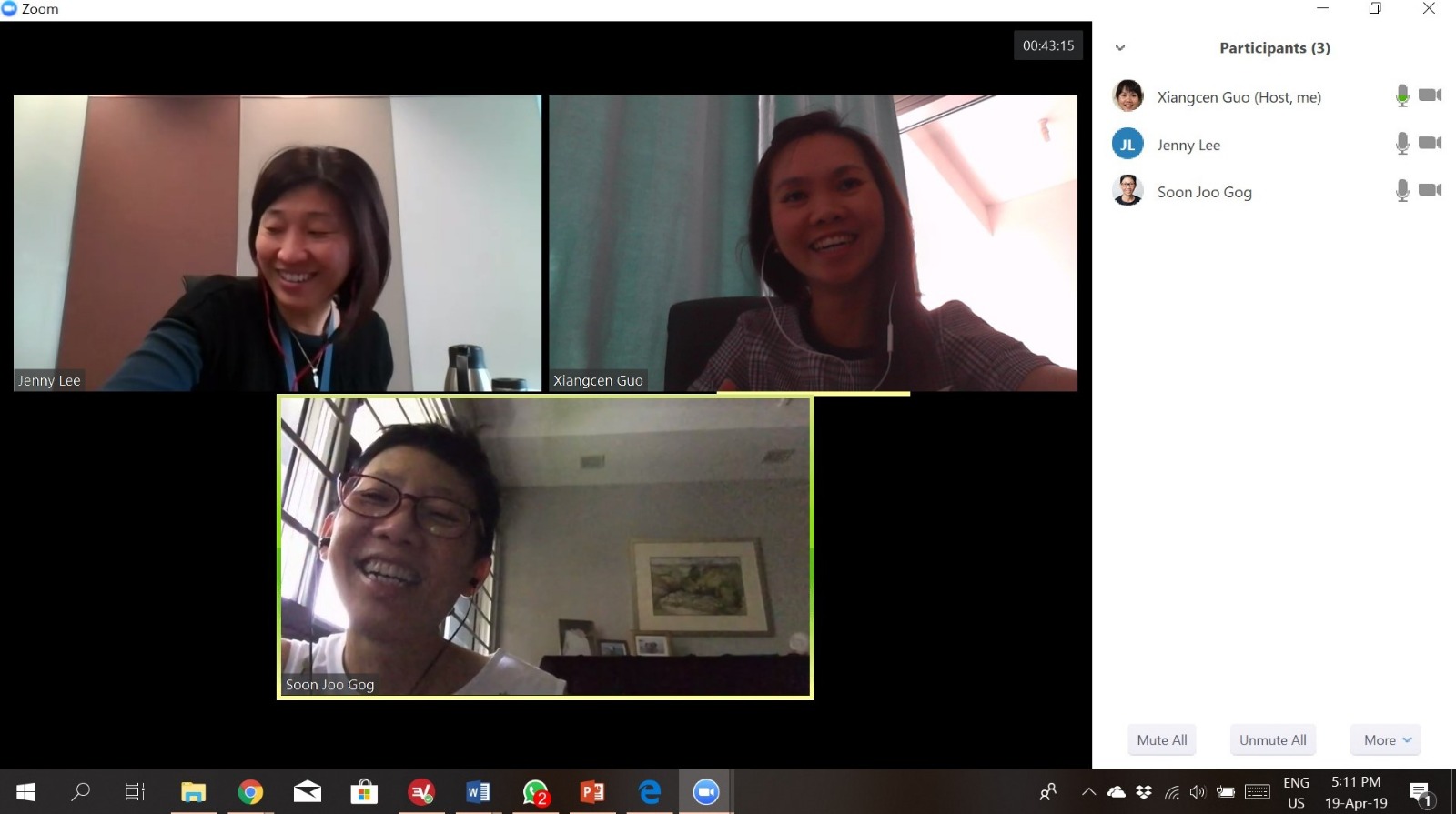The image size is (1456, 814).
Task: Switch the ENG US input language
Action: click(x=1297, y=792)
